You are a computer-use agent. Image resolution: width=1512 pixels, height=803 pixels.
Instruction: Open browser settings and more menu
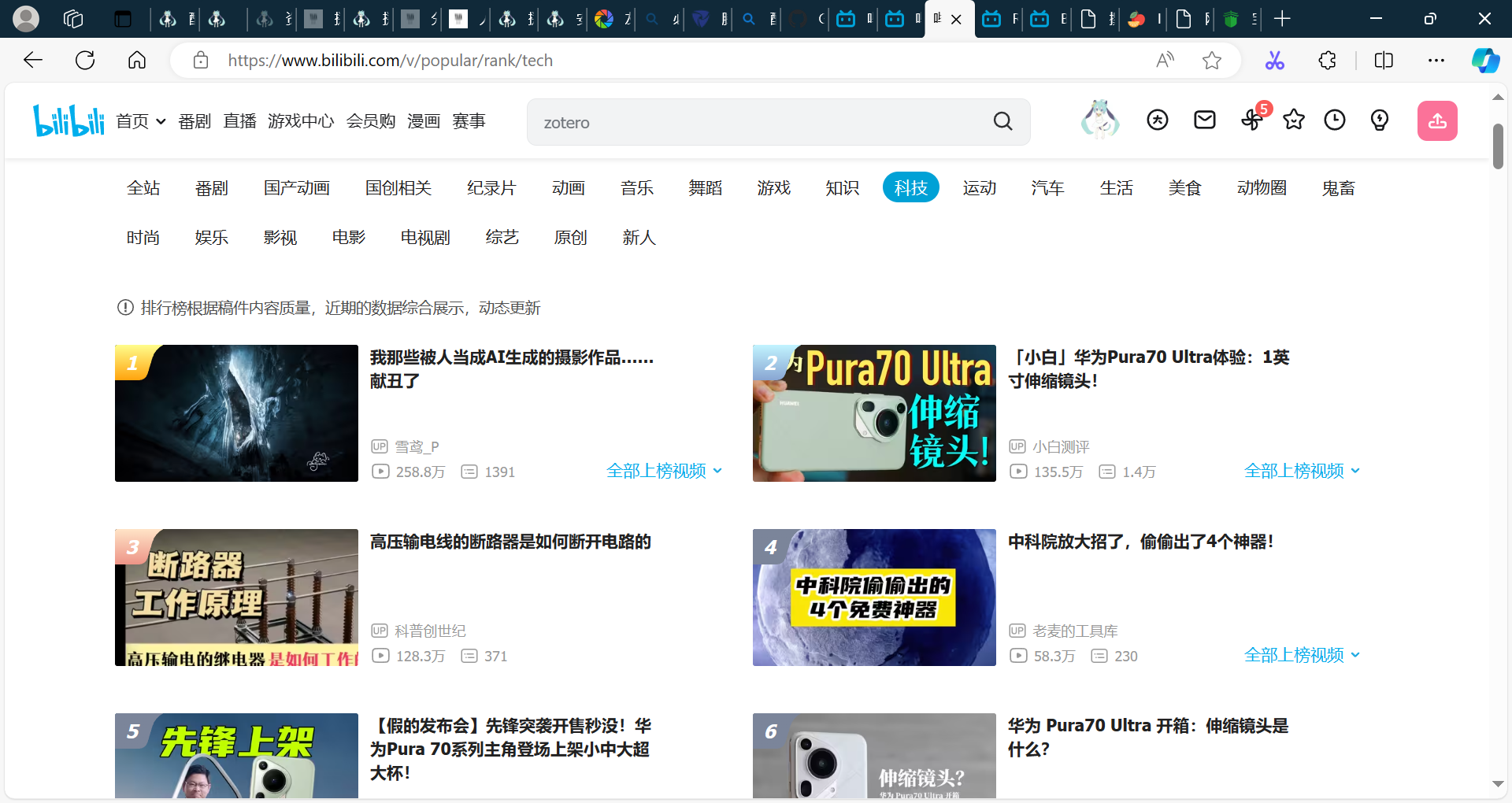point(1436,60)
